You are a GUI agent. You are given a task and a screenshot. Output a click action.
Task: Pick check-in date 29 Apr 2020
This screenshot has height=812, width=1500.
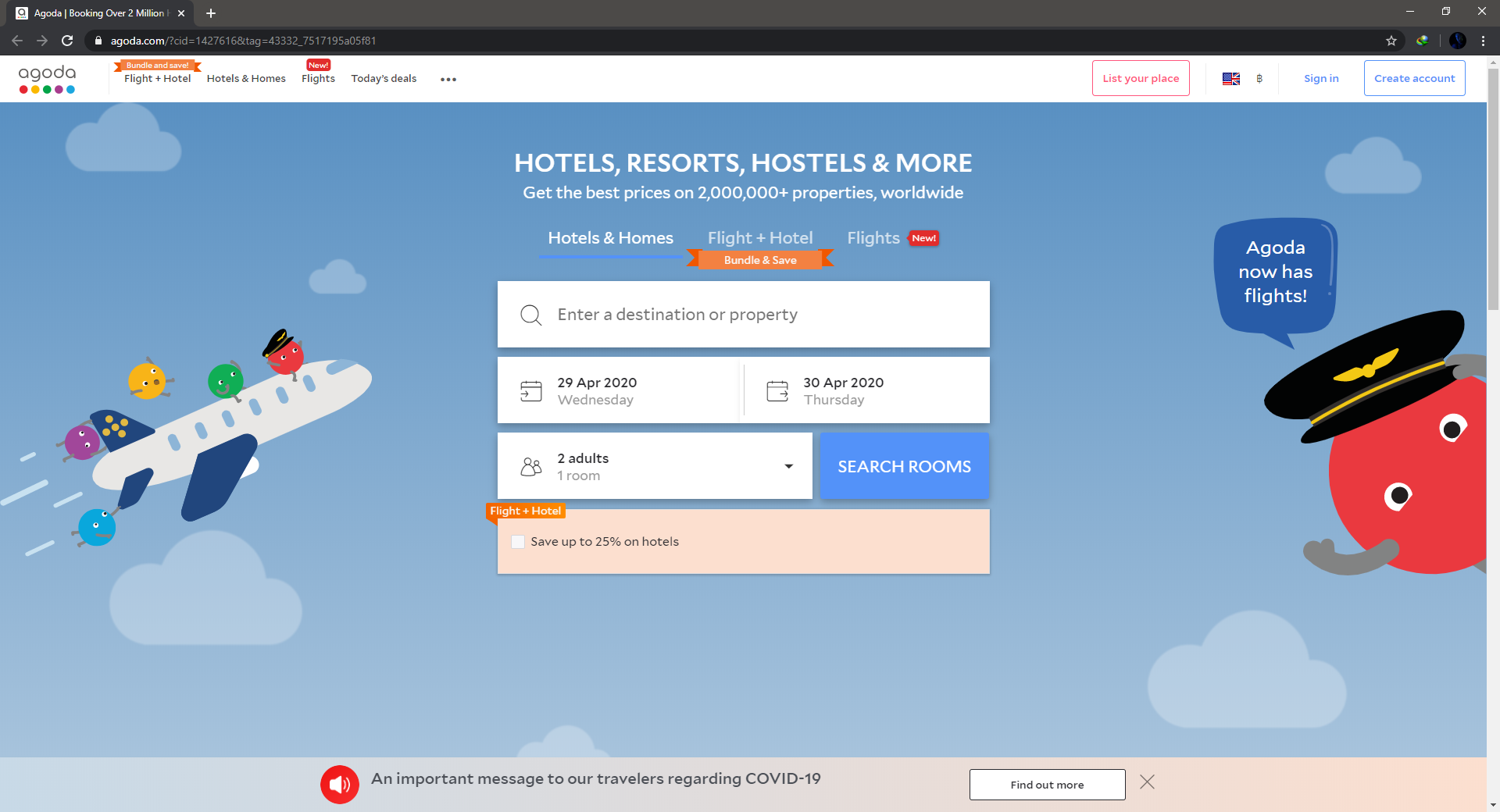(x=617, y=390)
